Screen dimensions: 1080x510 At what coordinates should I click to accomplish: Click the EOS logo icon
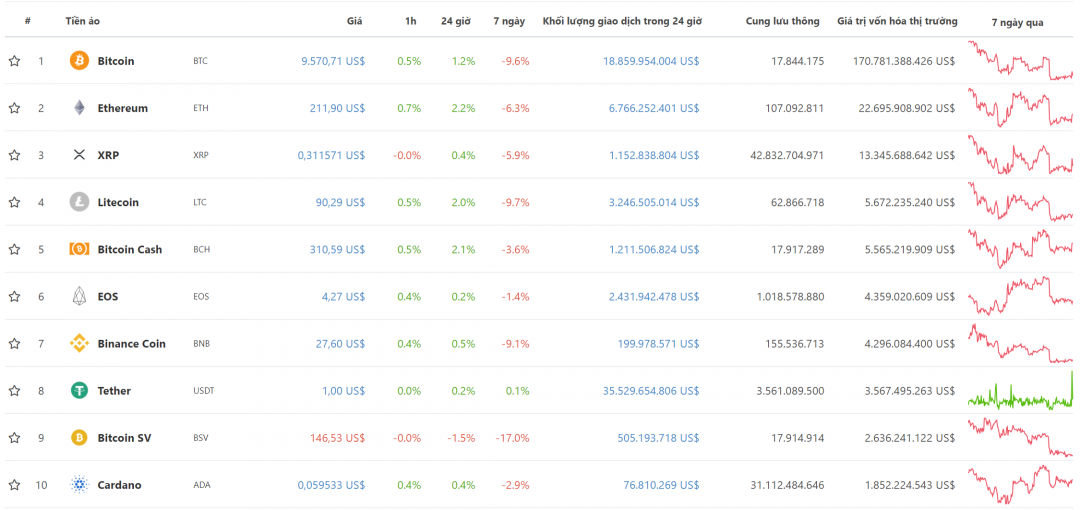coord(80,296)
